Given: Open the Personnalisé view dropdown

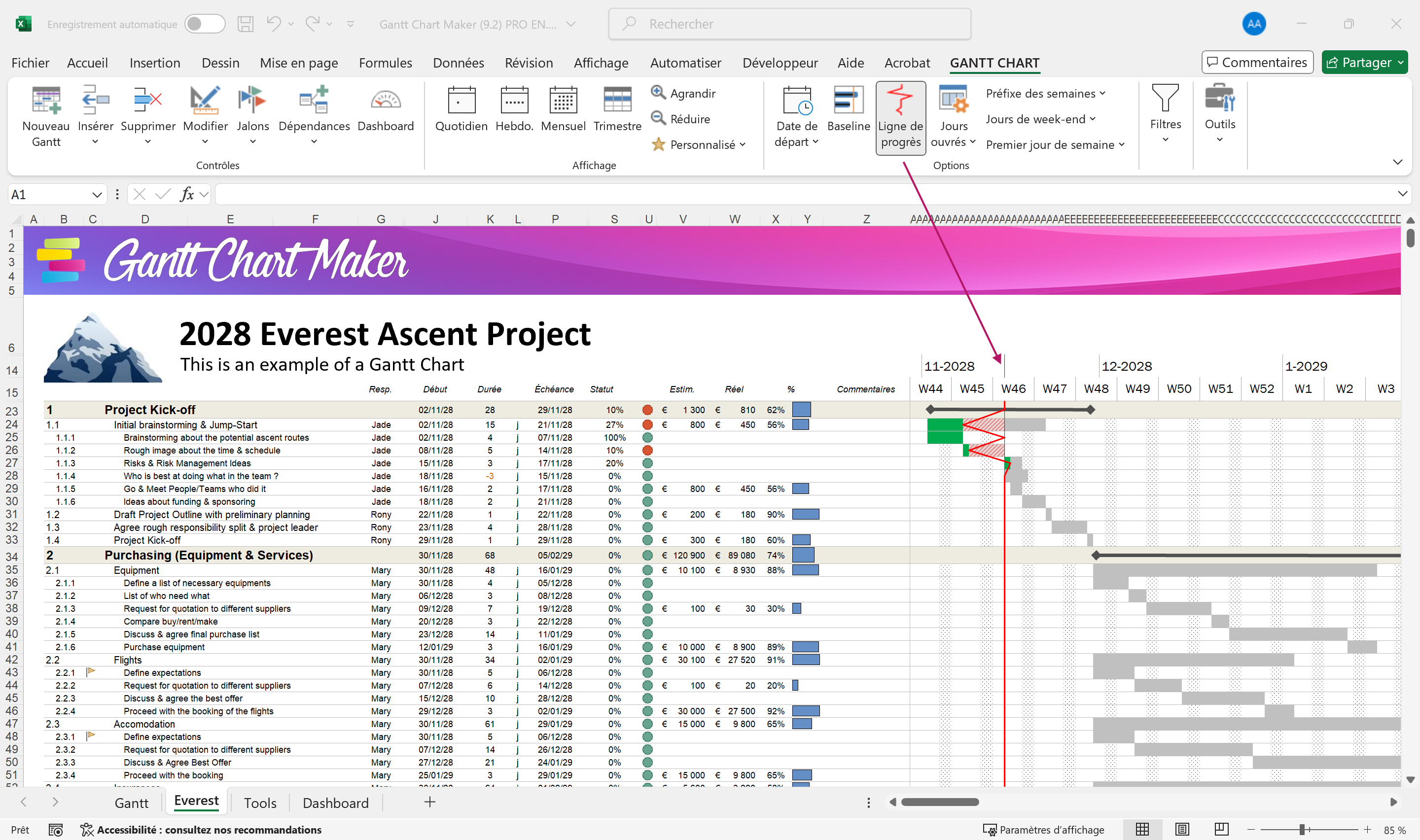Looking at the screenshot, I should coord(708,145).
